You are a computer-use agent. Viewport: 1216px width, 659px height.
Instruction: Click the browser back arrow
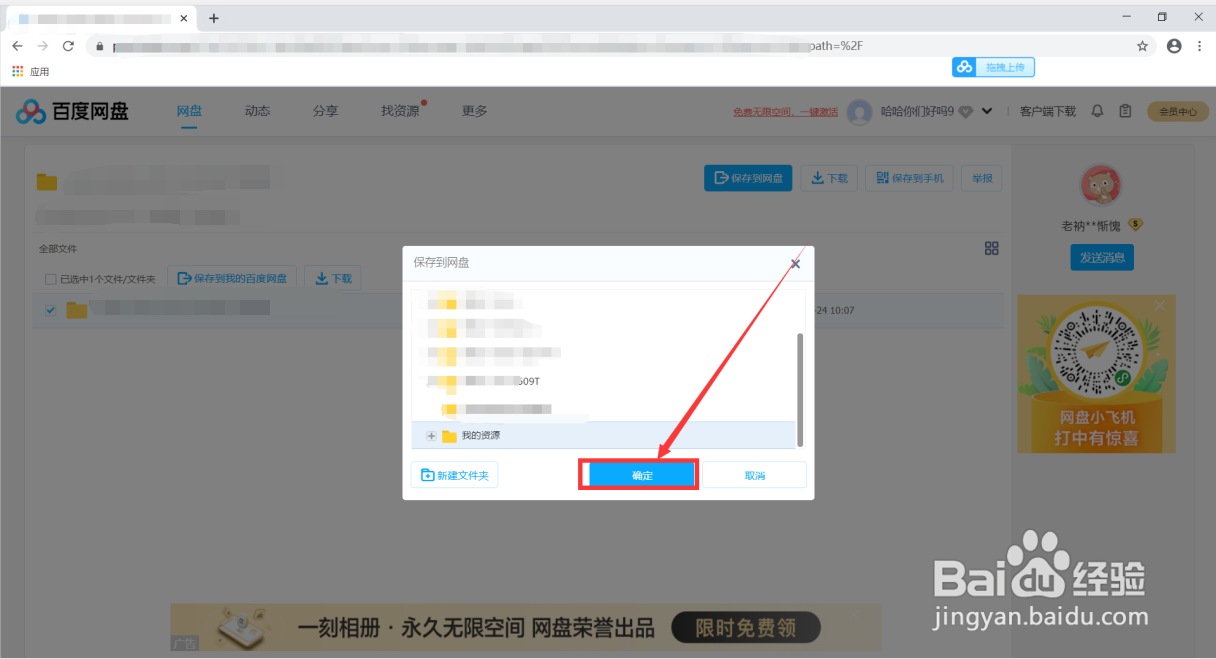[x=17, y=46]
